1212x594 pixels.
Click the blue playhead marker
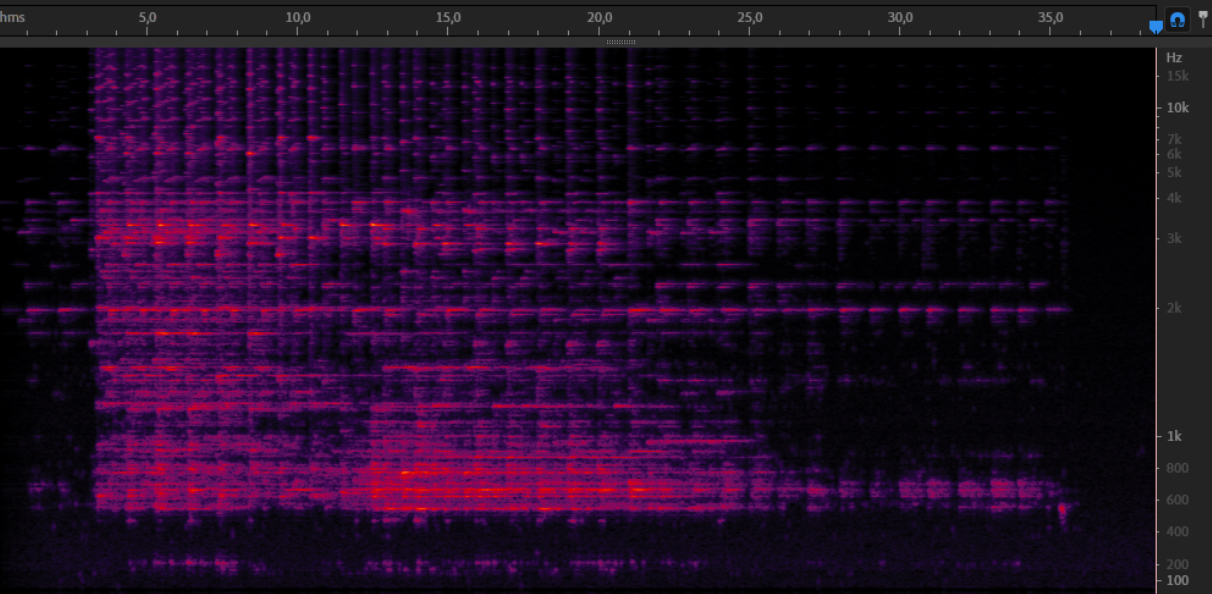pos(1155,27)
